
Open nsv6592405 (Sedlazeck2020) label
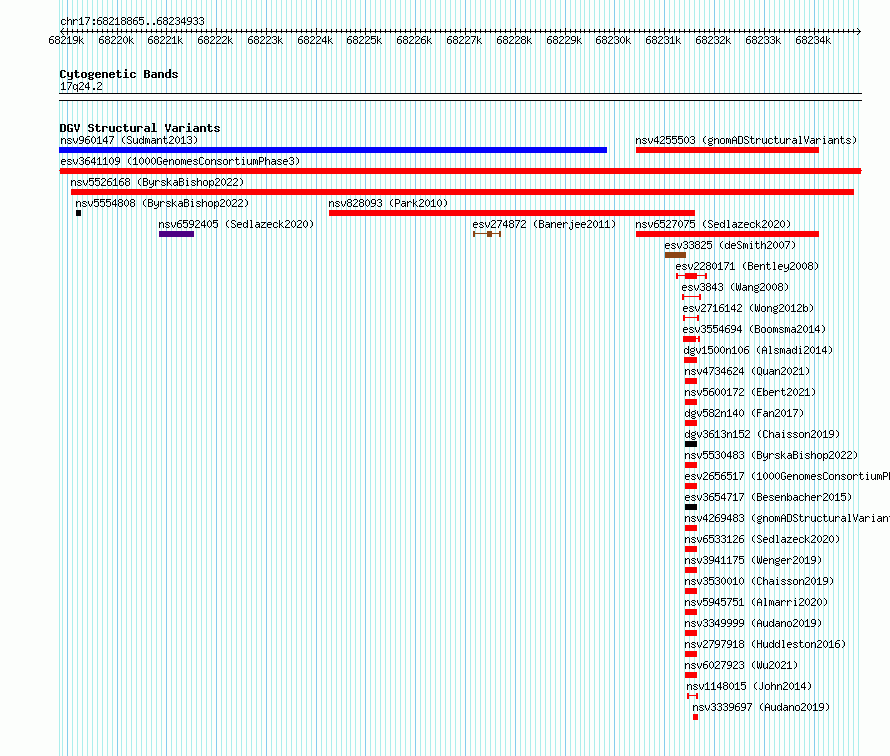[236, 224]
